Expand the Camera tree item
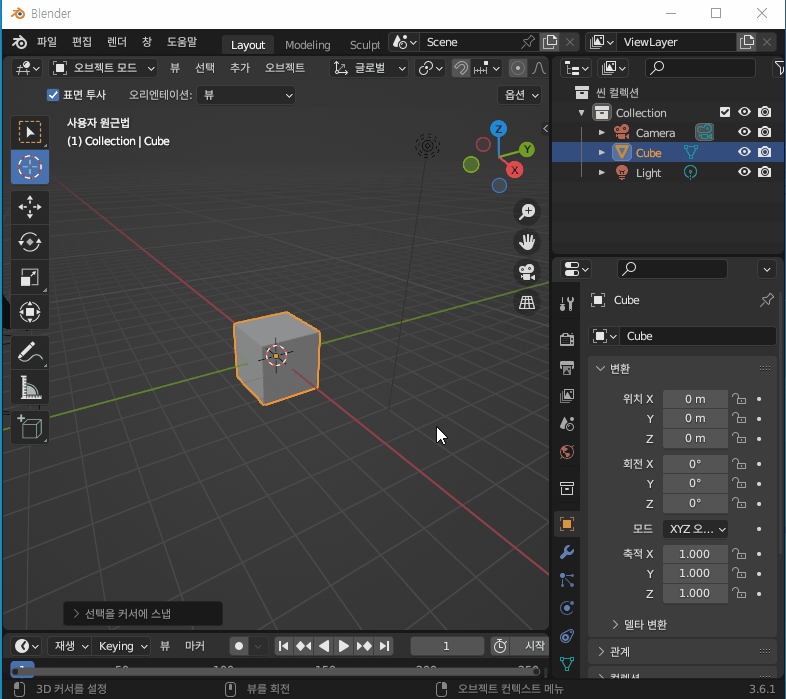Screen dimensions: 786x699 pyautogui.click(x=602, y=132)
